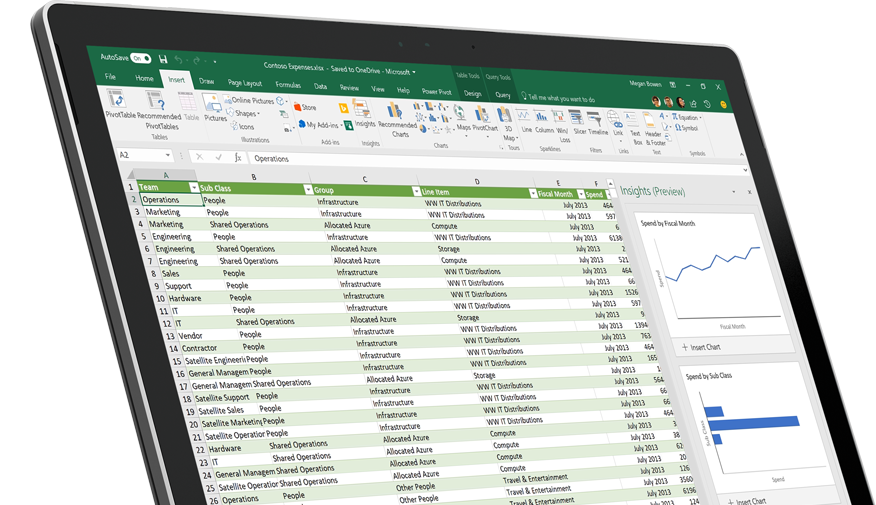The image size is (876, 505).
Task: Open the Fiscal Month filter dropdown
Action: coord(580,194)
